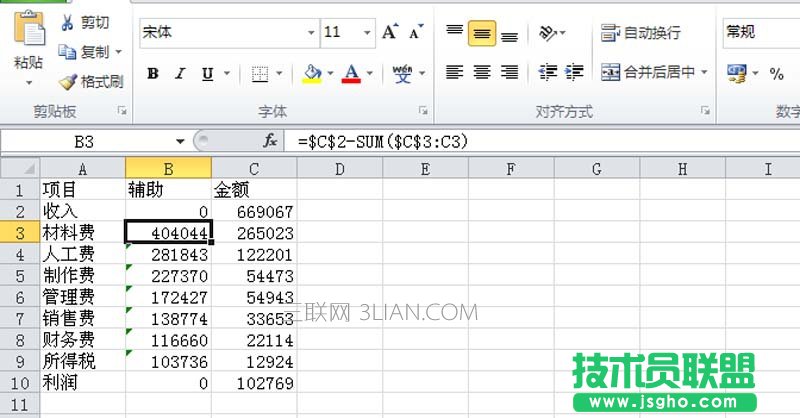This screenshot has height=418, width=800.
Task: Click the Insert Function fx icon
Action: (x=270, y=140)
